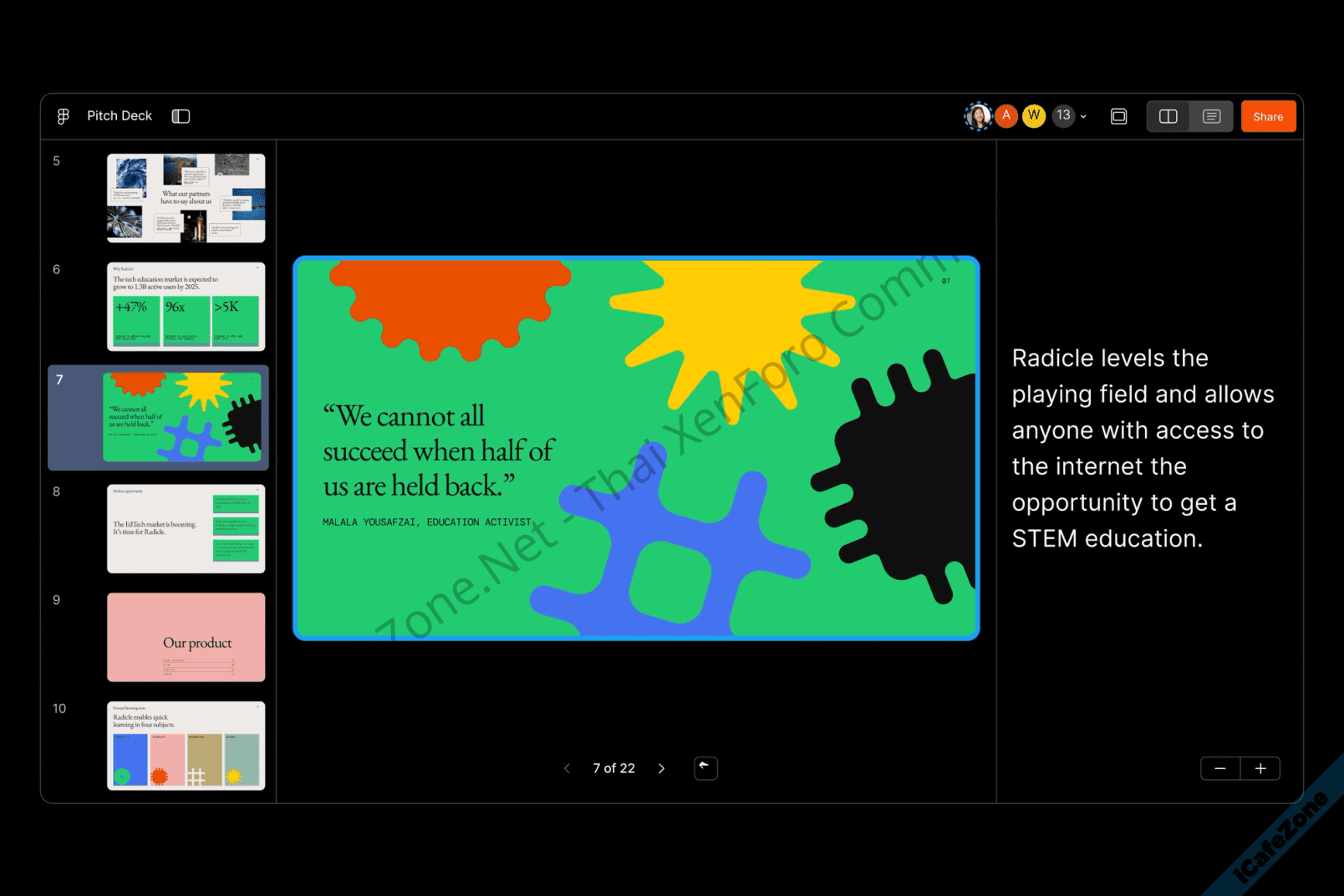Click the return-to-slide arrow icon
Screen dimensions: 1344x896
click(705, 767)
